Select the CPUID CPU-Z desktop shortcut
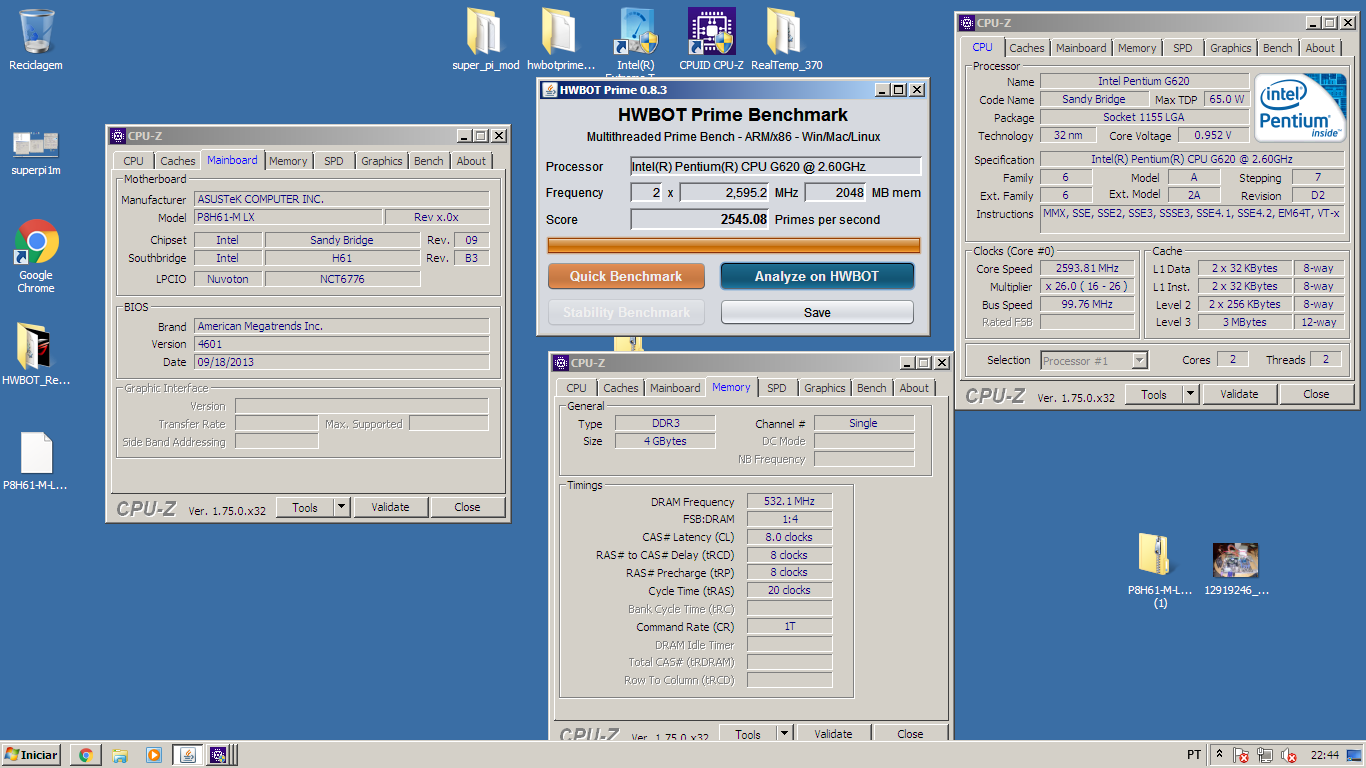This screenshot has height=768, width=1366. coord(711,32)
